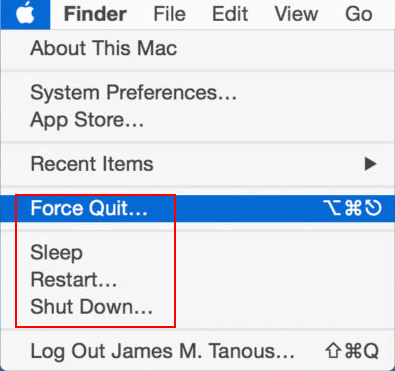Put the Mac to Sleep

click(197, 252)
